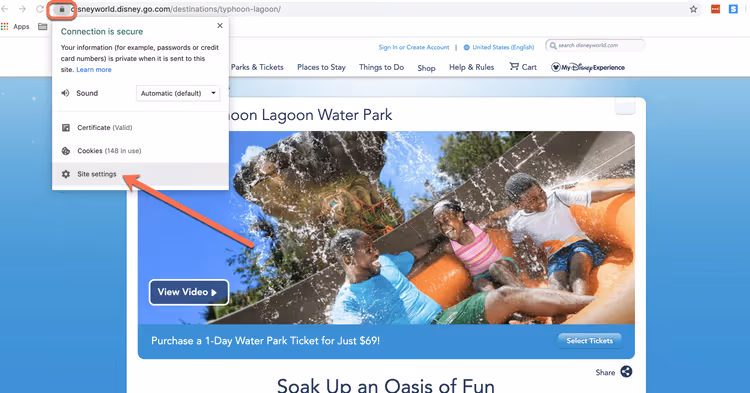The width and height of the screenshot is (750, 393).
Task: Open Things to Do menu
Action: pos(382,67)
